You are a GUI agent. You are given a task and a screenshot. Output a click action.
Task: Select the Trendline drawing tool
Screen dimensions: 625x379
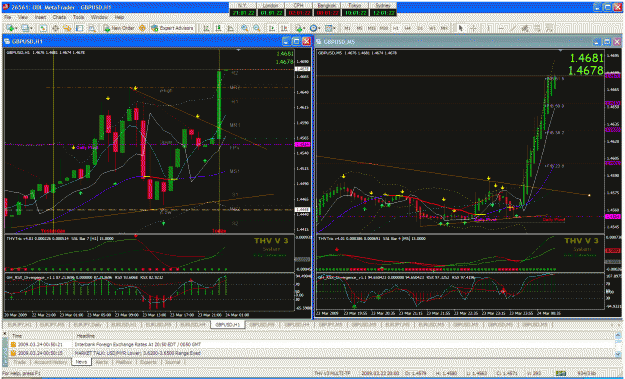pyautogui.click(x=513, y=28)
